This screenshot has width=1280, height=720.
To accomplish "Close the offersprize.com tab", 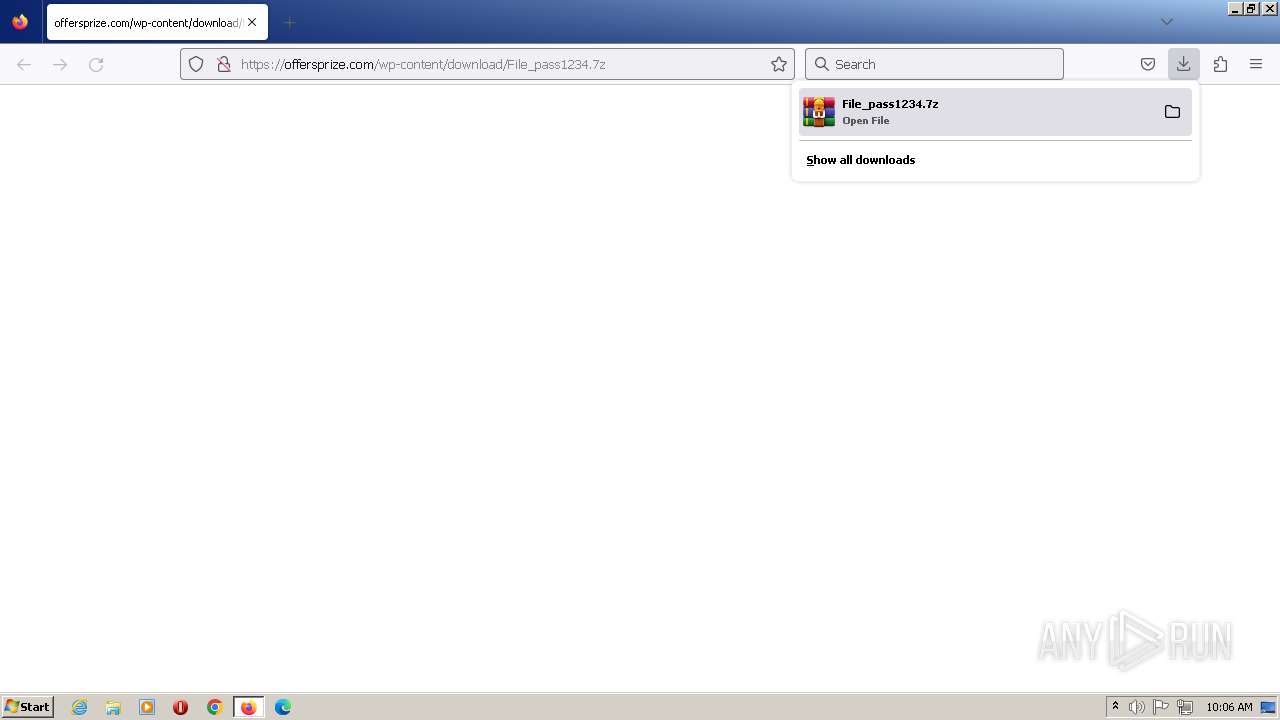I will coord(252,22).
